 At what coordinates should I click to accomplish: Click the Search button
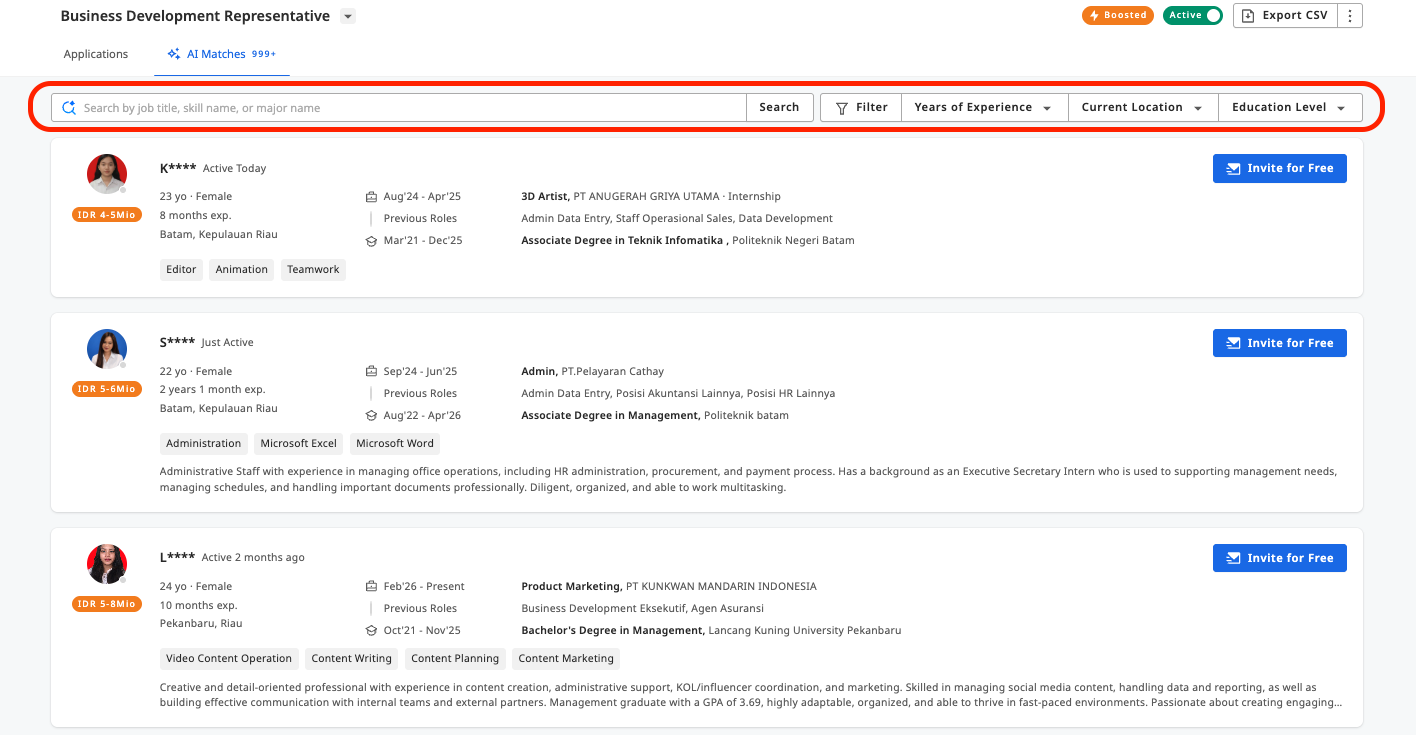pos(779,107)
